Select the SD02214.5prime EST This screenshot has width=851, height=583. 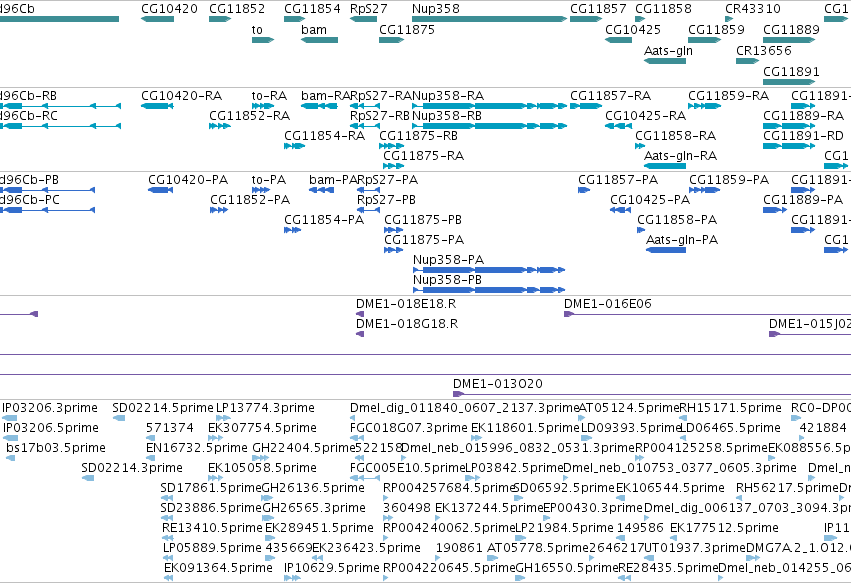point(119,418)
